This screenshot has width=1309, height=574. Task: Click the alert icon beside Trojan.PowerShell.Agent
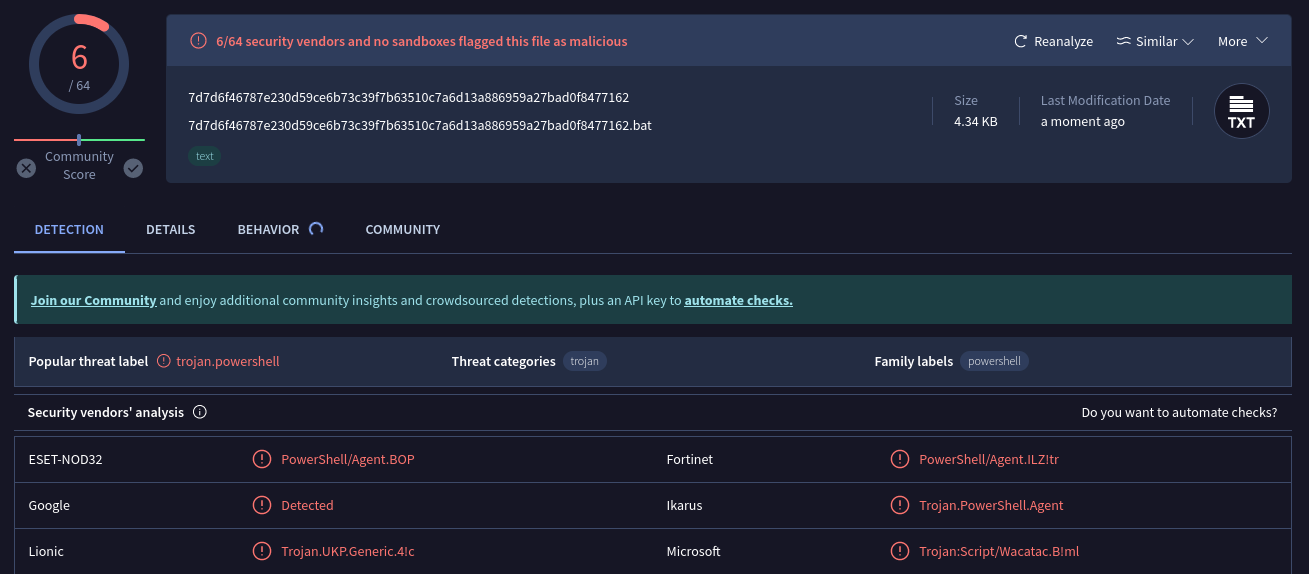(x=900, y=505)
